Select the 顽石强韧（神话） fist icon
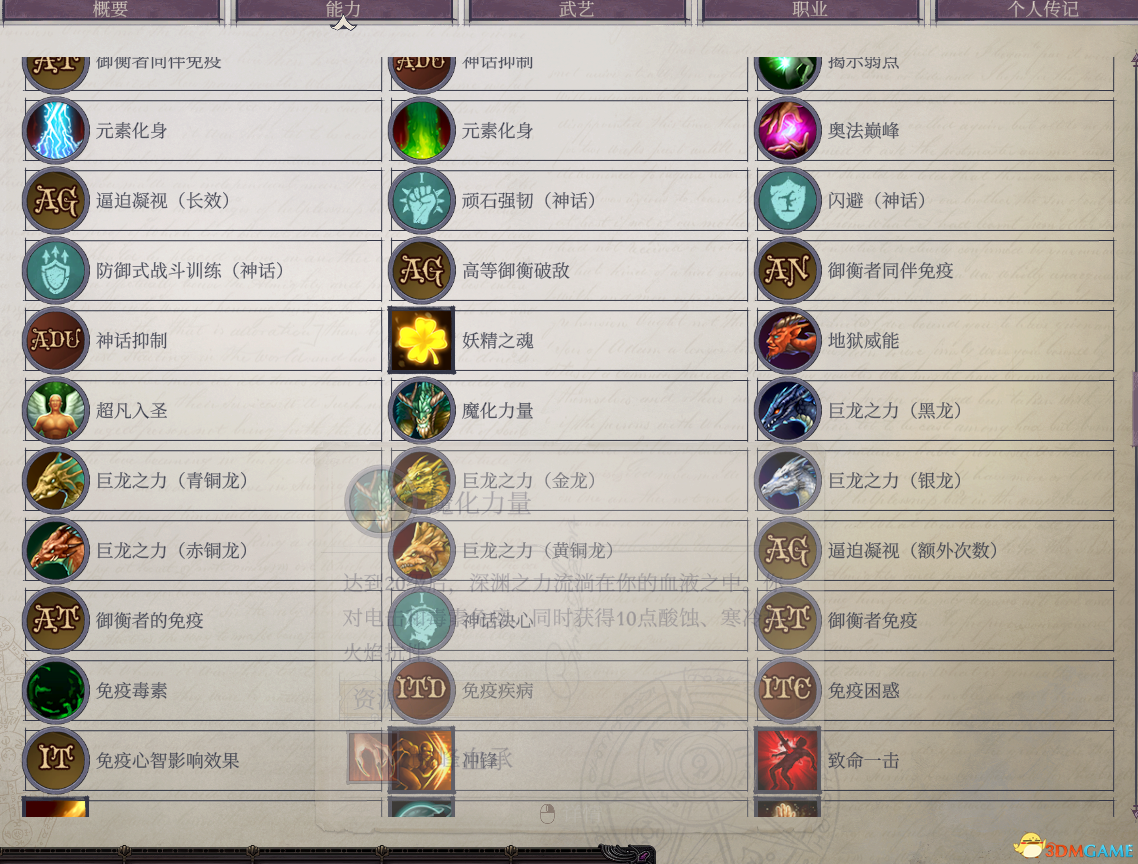 [x=422, y=200]
